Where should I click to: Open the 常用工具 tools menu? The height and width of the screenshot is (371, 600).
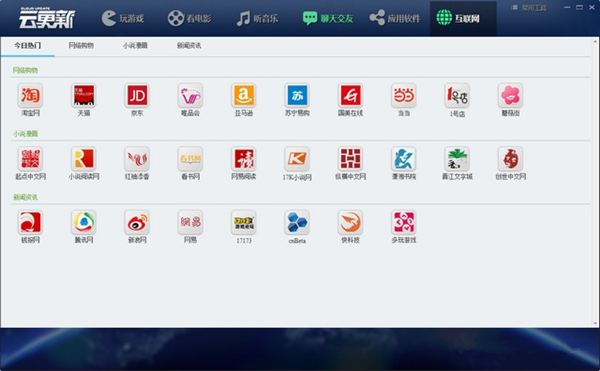point(530,8)
